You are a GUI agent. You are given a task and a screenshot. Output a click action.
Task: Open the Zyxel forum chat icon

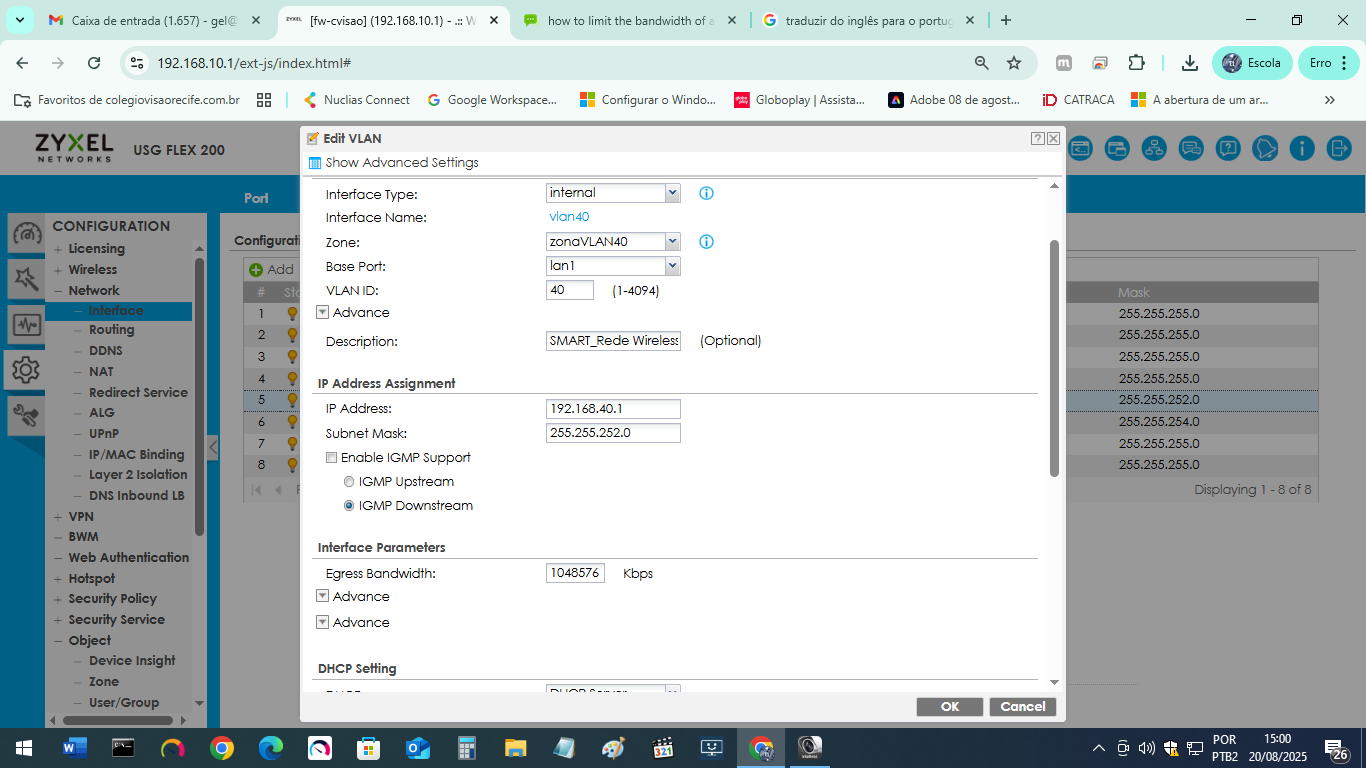coord(1191,149)
